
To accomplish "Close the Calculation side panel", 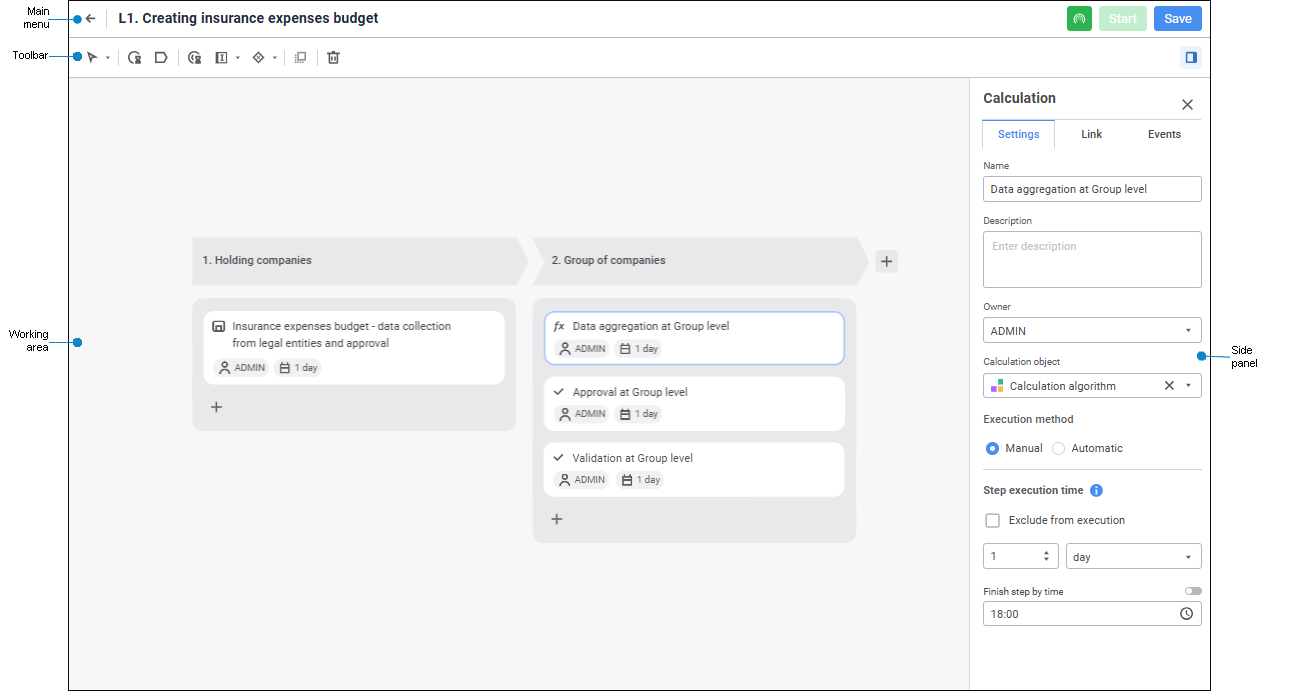I will [x=1188, y=105].
